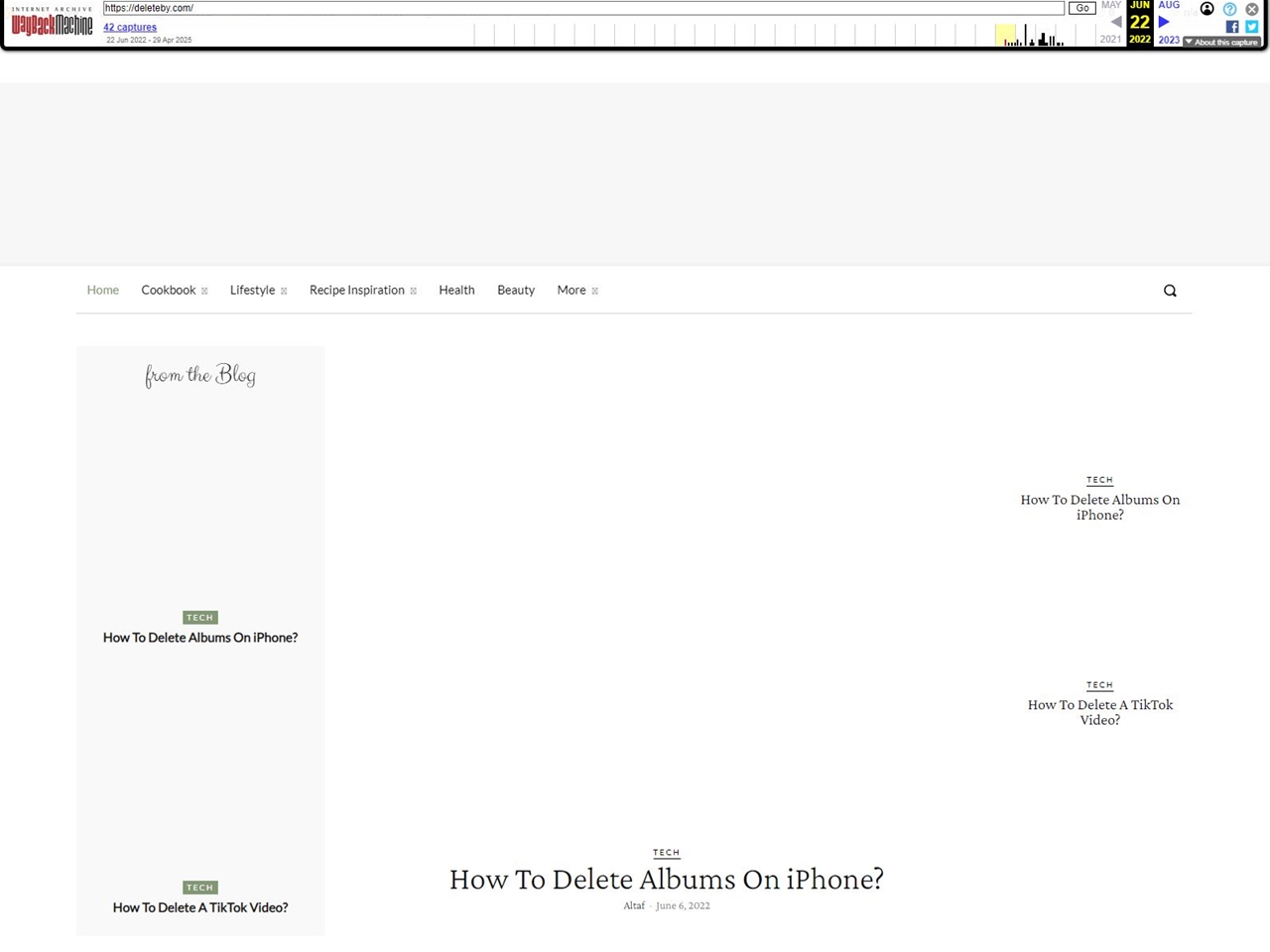Open the Wayback user account icon
Screen dimensions: 1270x952
click(x=1206, y=9)
